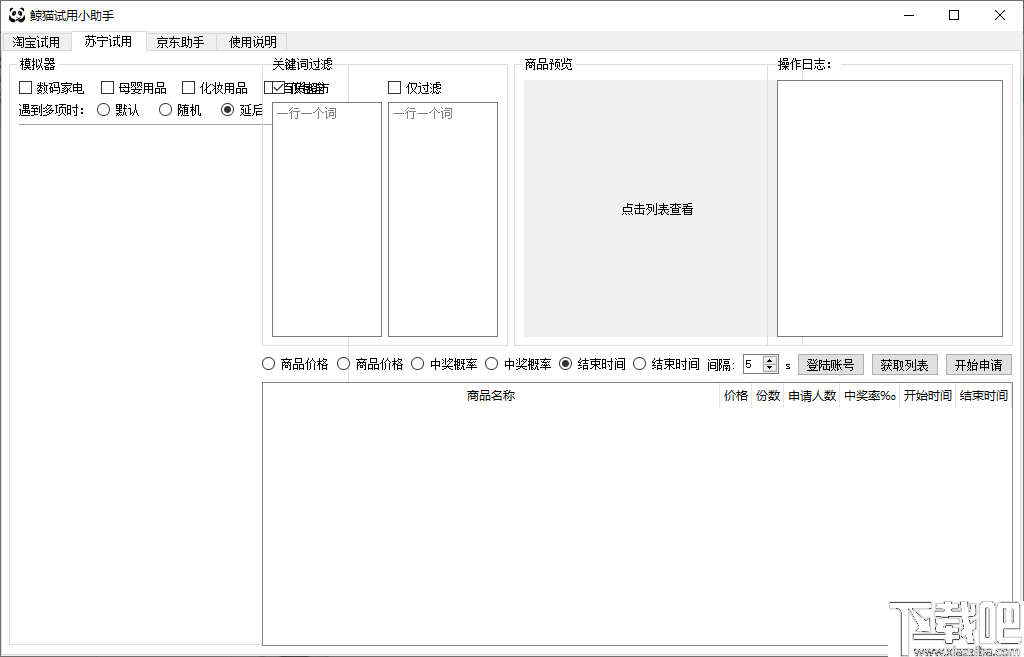Select the 随机 radio option

point(165,110)
